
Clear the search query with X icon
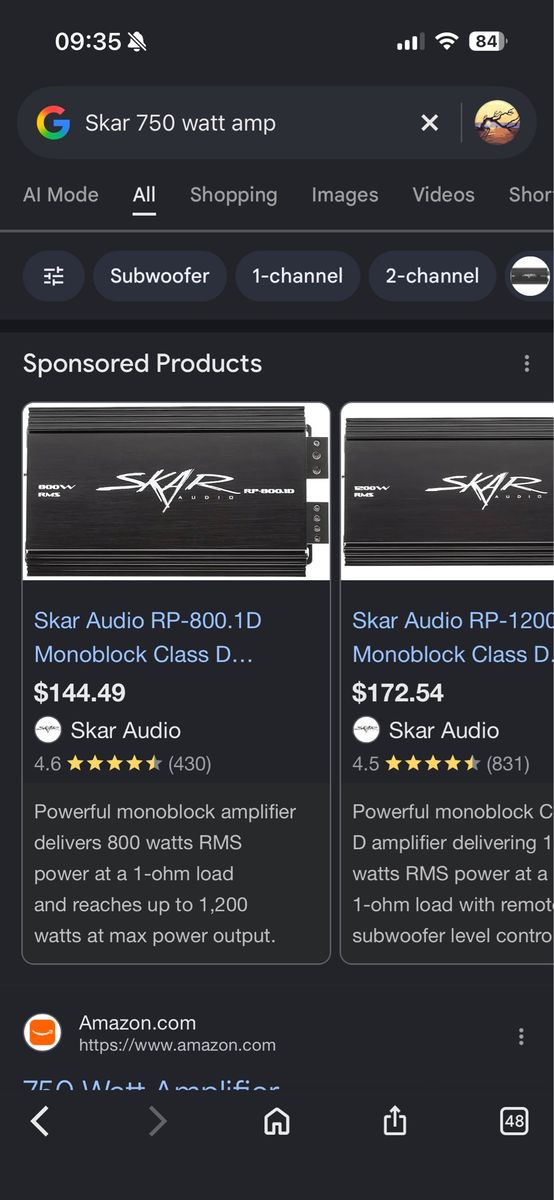point(430,123)
